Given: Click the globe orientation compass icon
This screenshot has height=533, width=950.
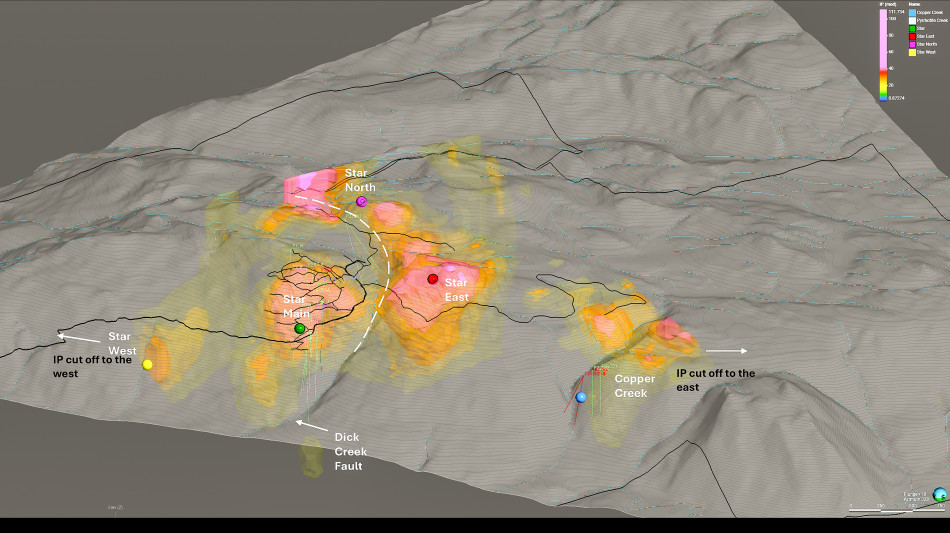Looking at the screenshot, I should (940, 494).
